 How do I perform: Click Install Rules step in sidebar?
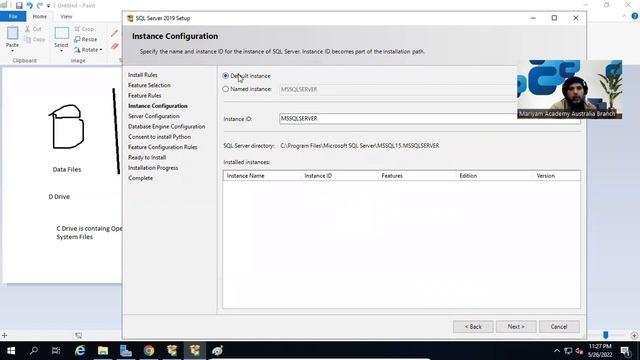click(142, 75)
